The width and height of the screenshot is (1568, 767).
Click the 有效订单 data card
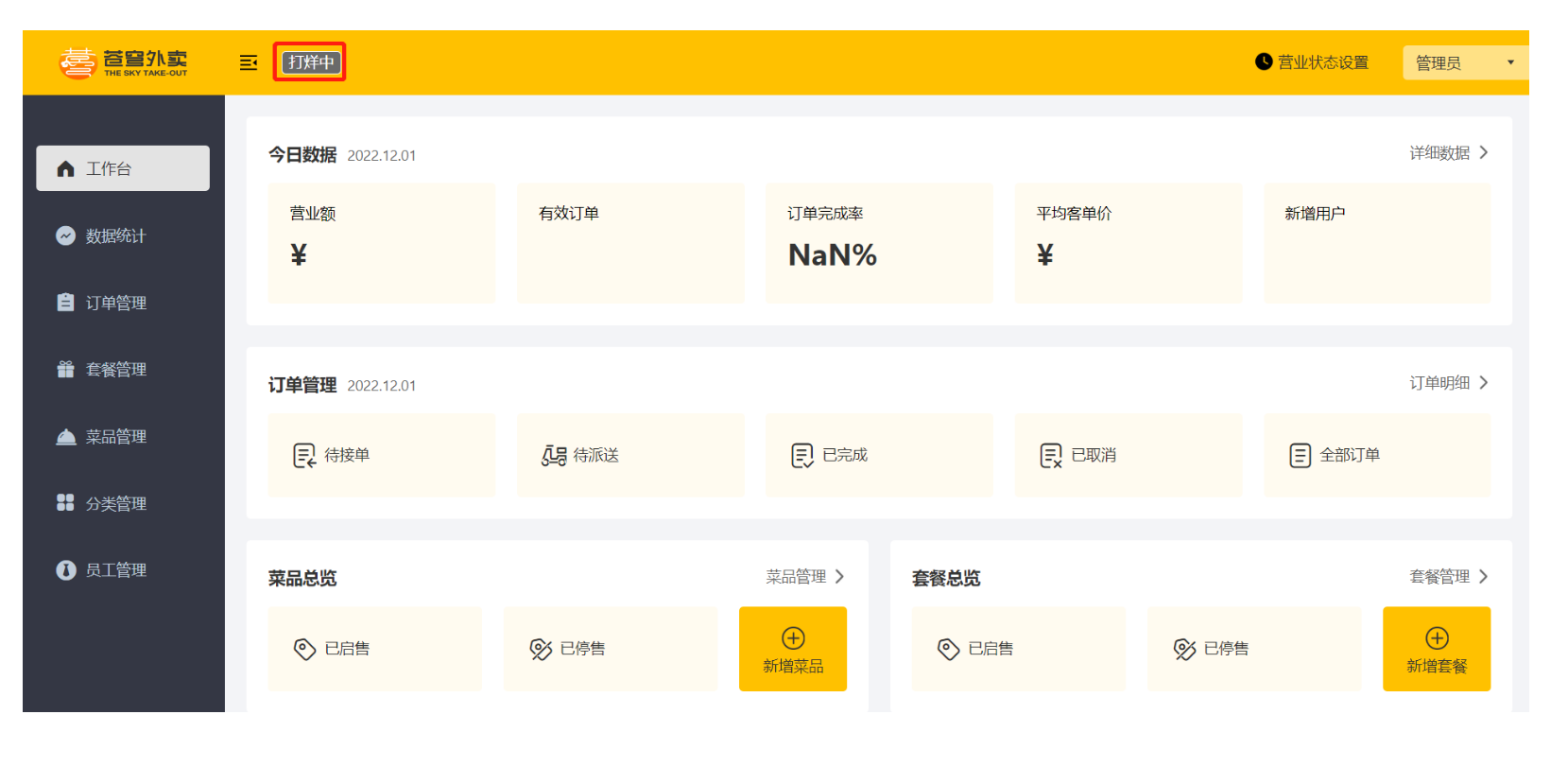pyautogui.click(x=630, y=243)
